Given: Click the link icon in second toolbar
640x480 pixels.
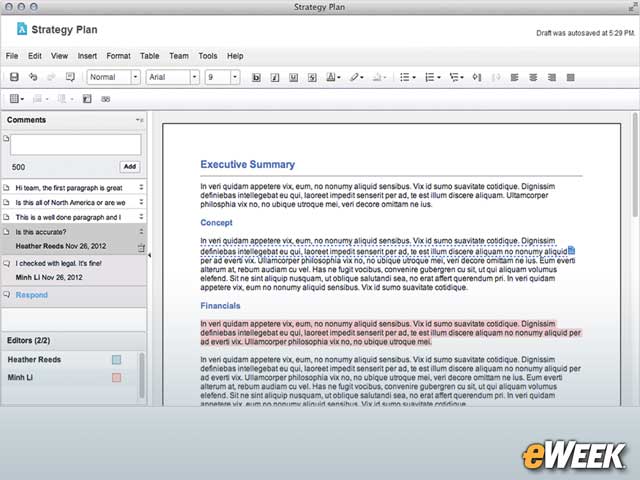Looking at the screenshot, I should click(x=106, y=99).
